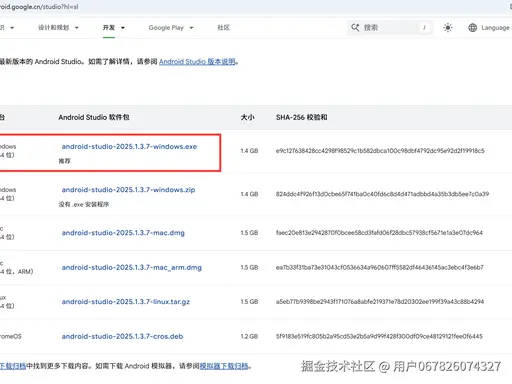Download android-studio-2025.1.3.7-windows.zip

tap(128, 190)
